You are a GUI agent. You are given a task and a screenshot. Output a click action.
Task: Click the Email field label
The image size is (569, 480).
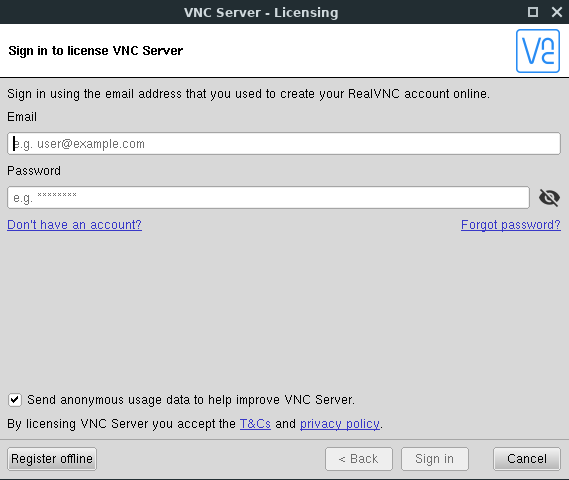[x=22, y=117]
